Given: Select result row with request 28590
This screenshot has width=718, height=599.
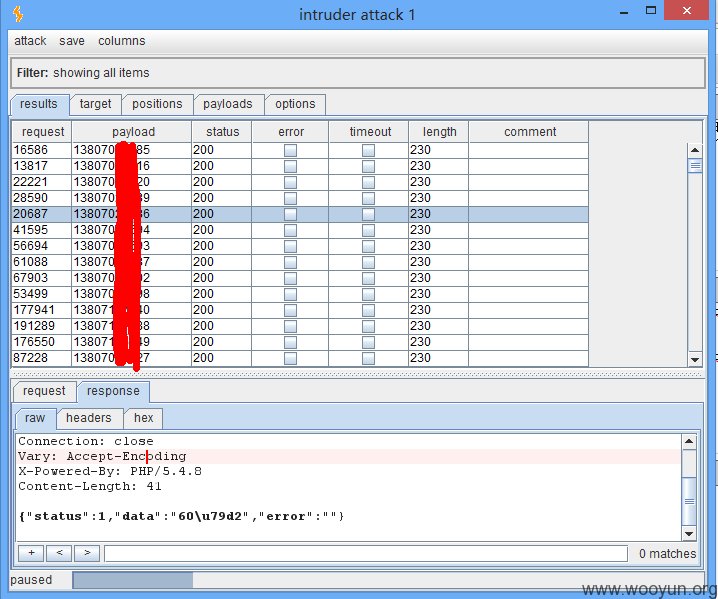Looking at the screenshot, I should coord(300,198).
